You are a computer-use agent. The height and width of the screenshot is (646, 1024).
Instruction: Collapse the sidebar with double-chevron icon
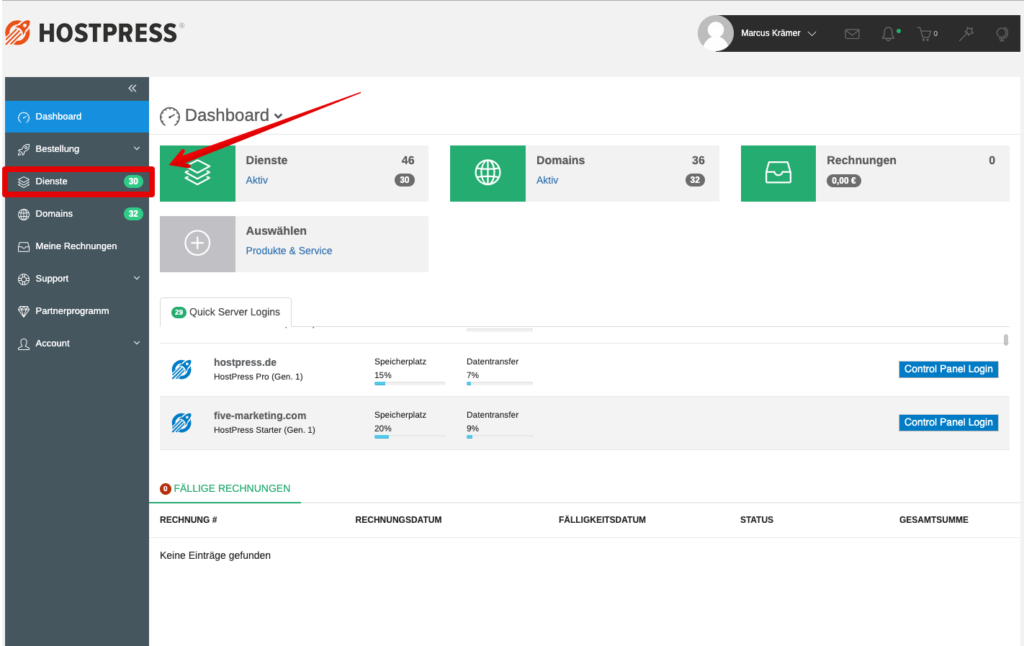coord(132,88)
